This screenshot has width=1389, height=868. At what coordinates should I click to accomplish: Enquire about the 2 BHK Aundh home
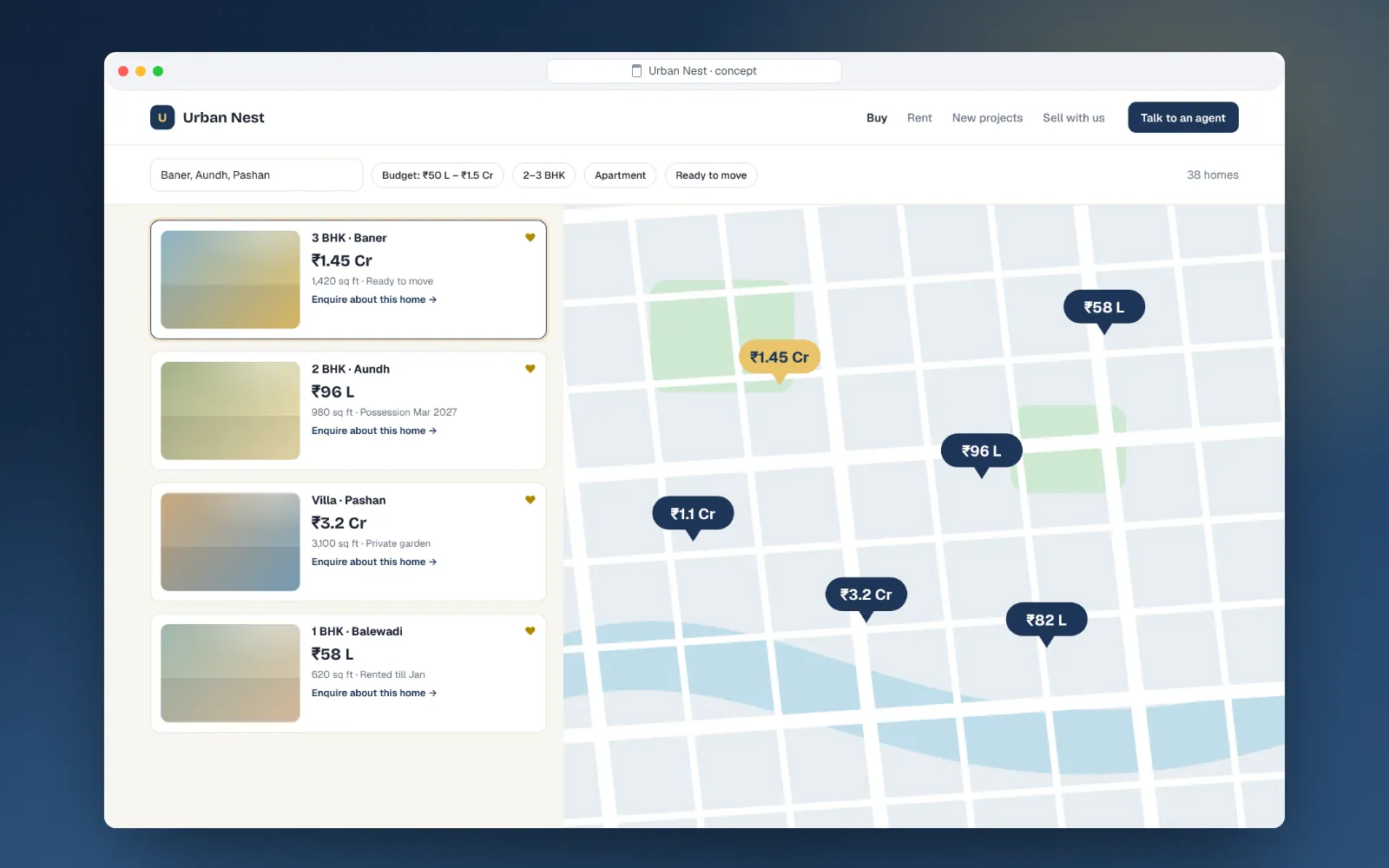pos(374,431)
